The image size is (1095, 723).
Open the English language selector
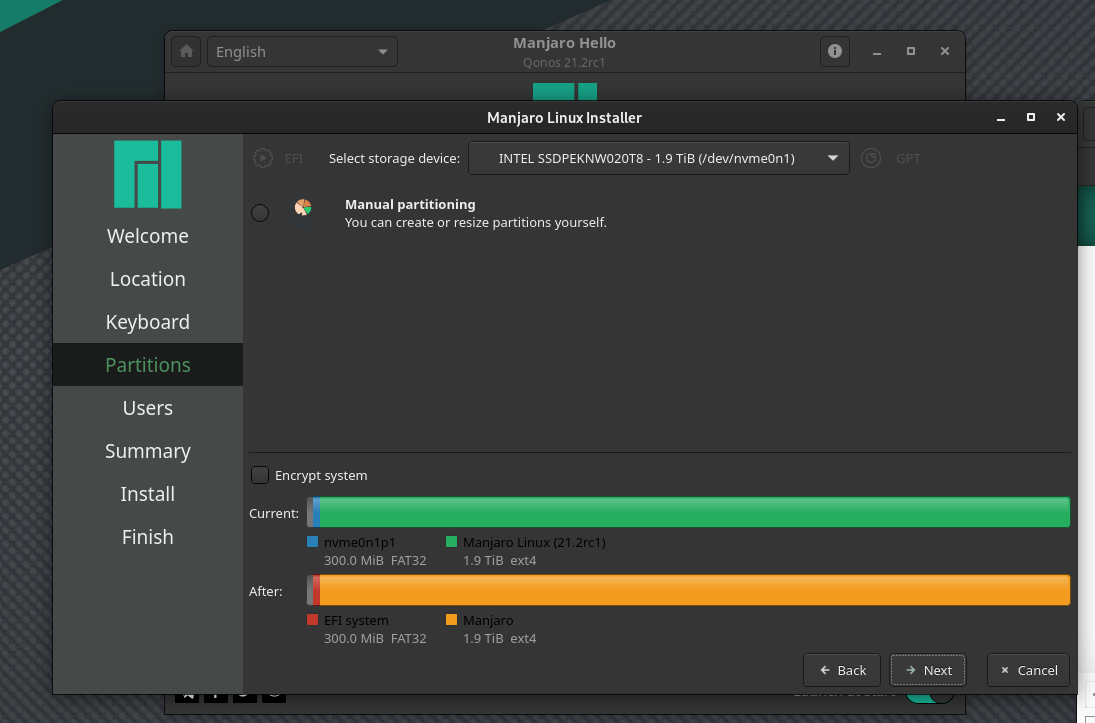pos(301,51)
